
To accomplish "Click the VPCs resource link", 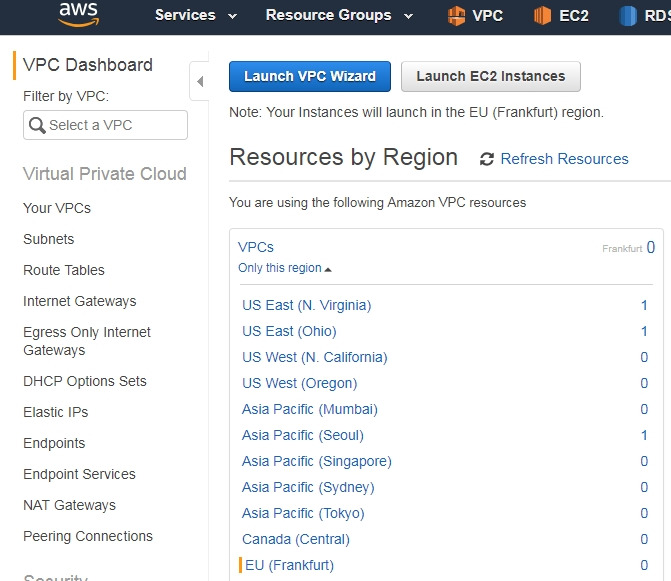I will pyautogui.click(x=255, y=247).
